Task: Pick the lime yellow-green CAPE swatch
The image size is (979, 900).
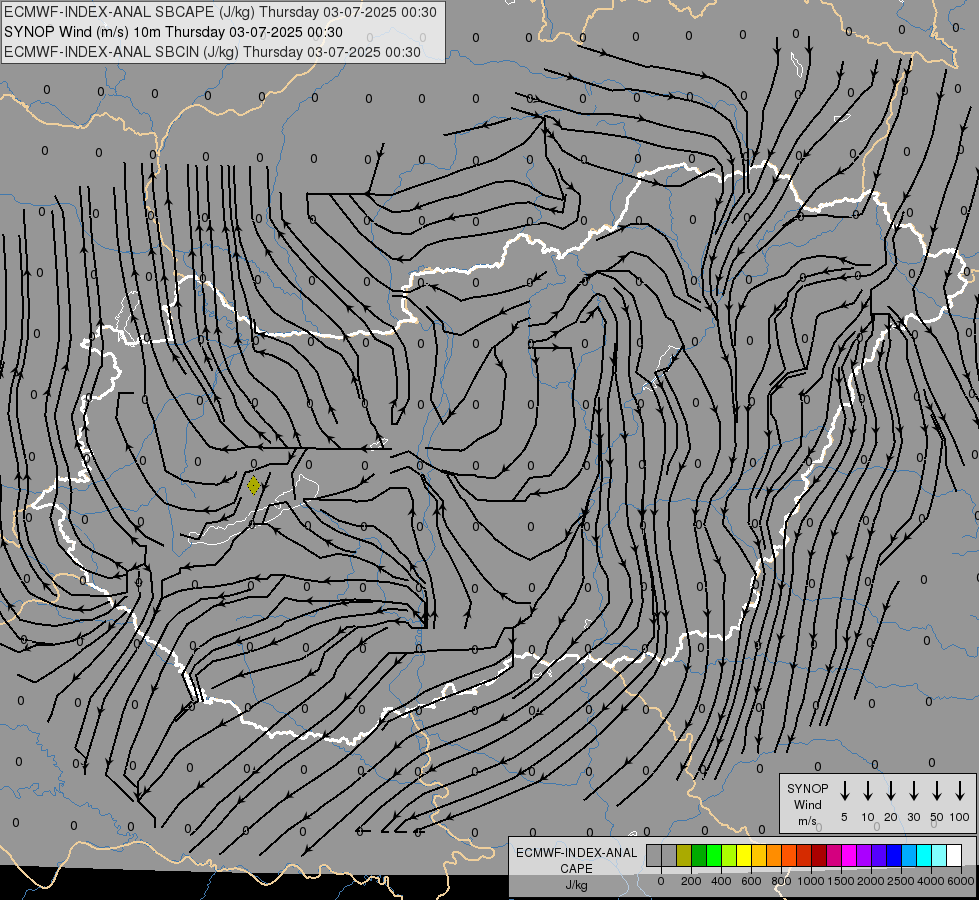Action: (x=729, y=855)
